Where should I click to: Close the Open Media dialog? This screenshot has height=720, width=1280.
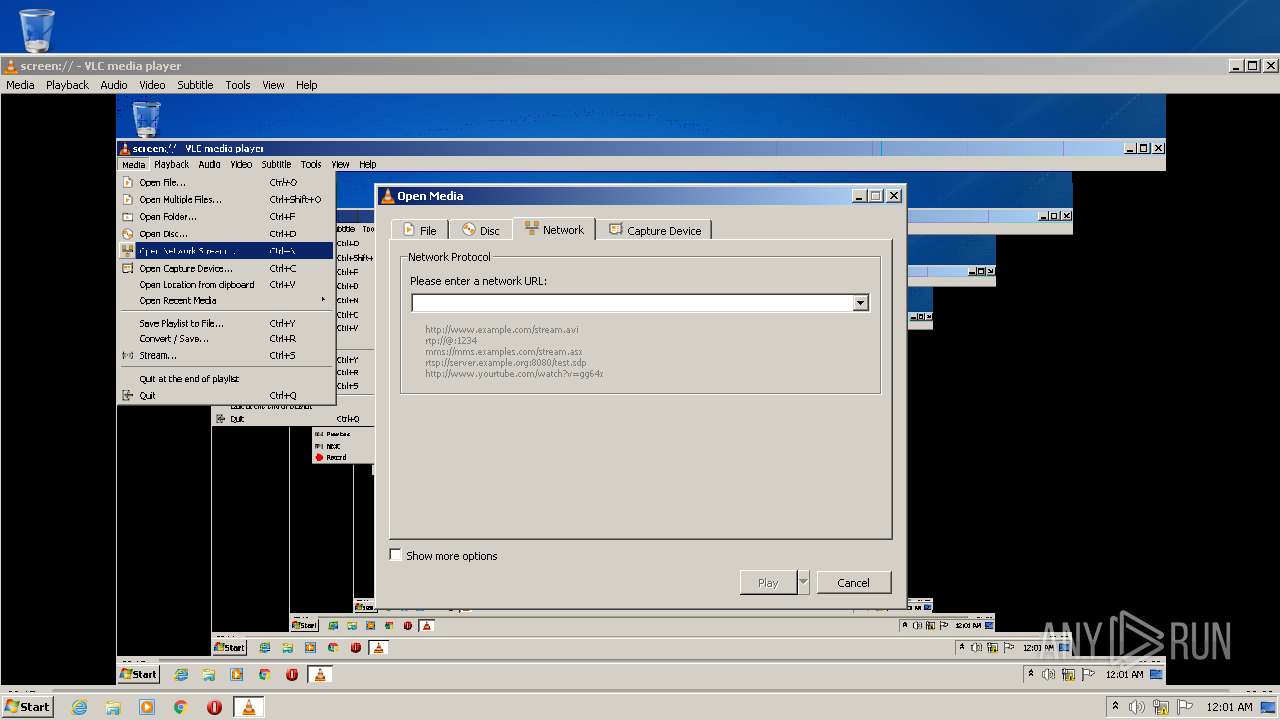(894, 196)
